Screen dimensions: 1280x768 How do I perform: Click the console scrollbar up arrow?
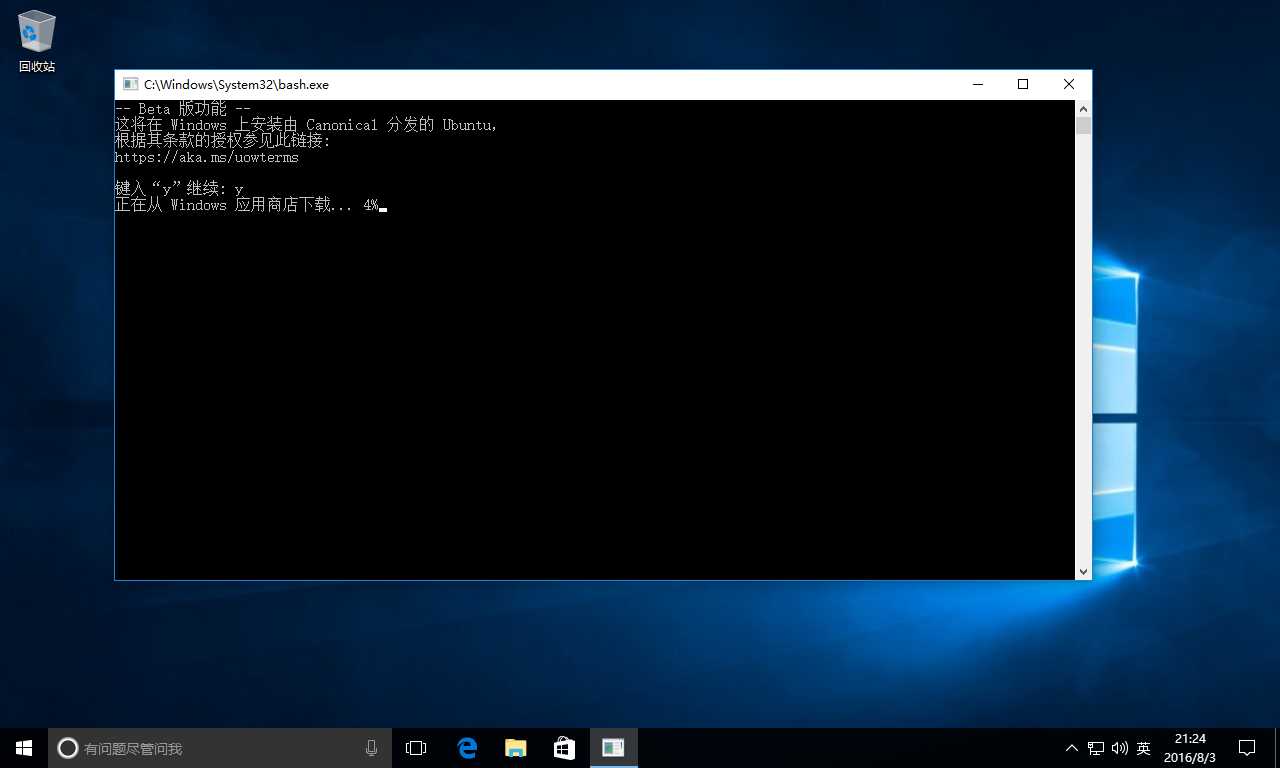coord(1083,108)
